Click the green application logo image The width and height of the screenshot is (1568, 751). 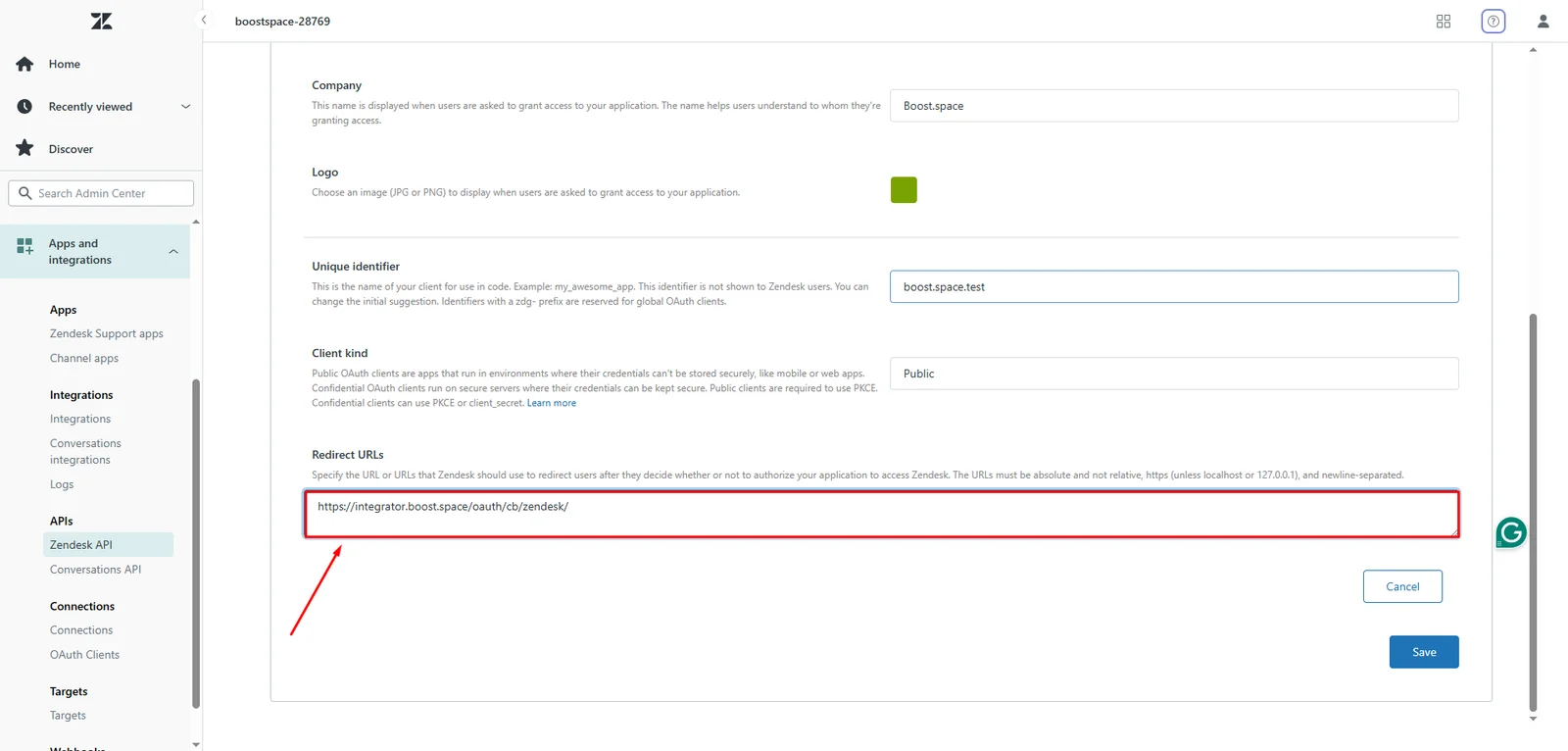pyautogui.click(x=904, y=190)
